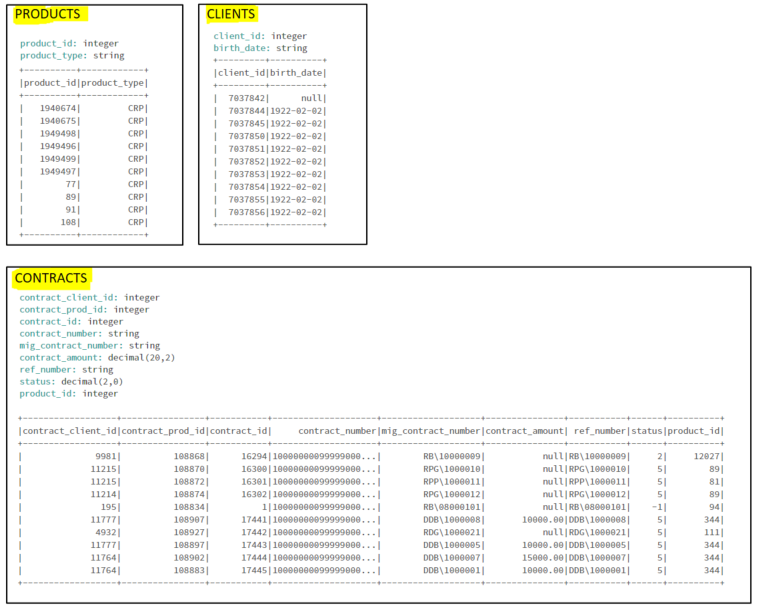The height and width of the screenshot is (611, 760).
Task: Select client_id 7037842 in CLIENTS table
Action: 247,98
